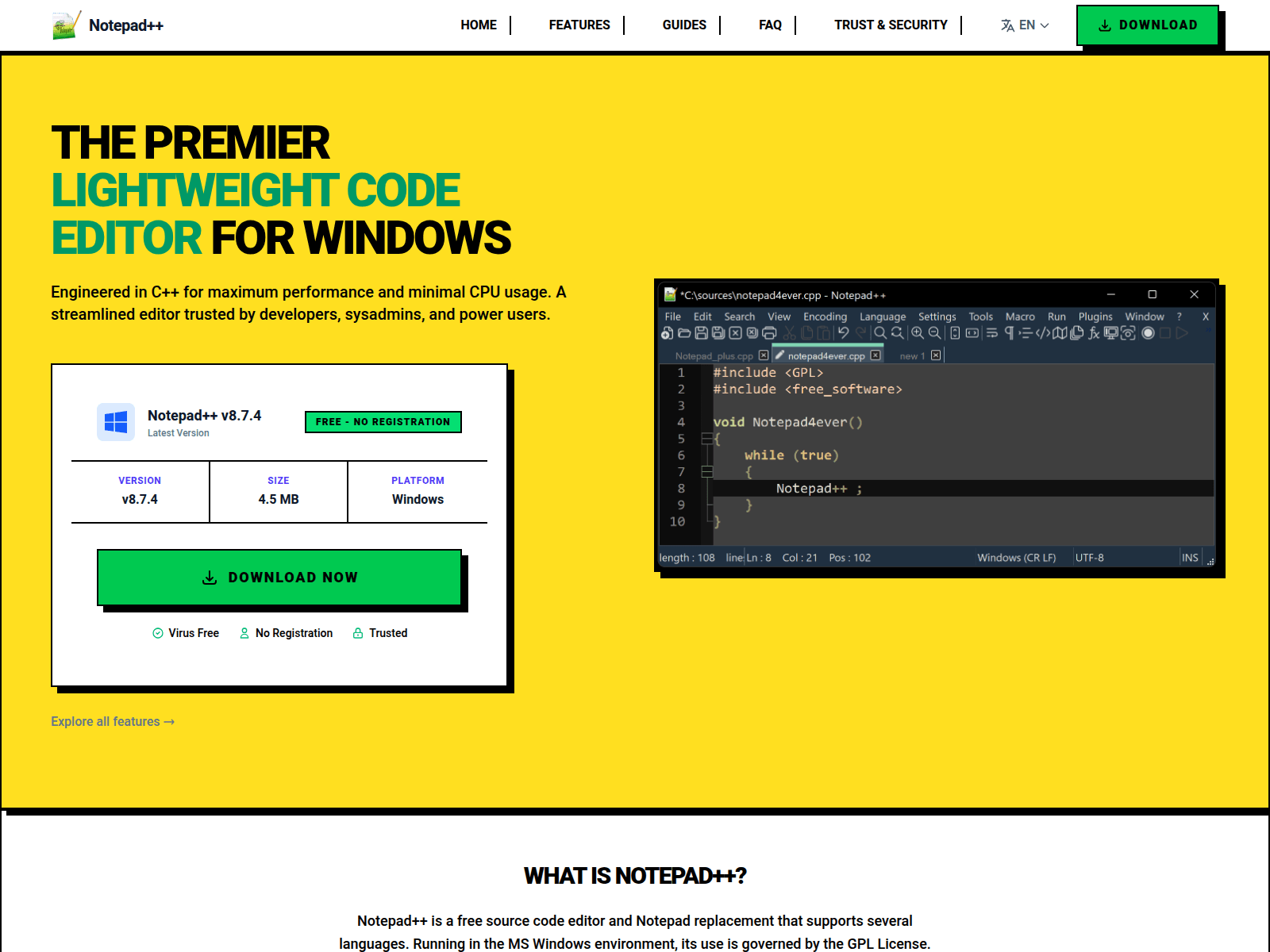
Task: Click the Latest Version label
Action: click(x=179, y=433)
